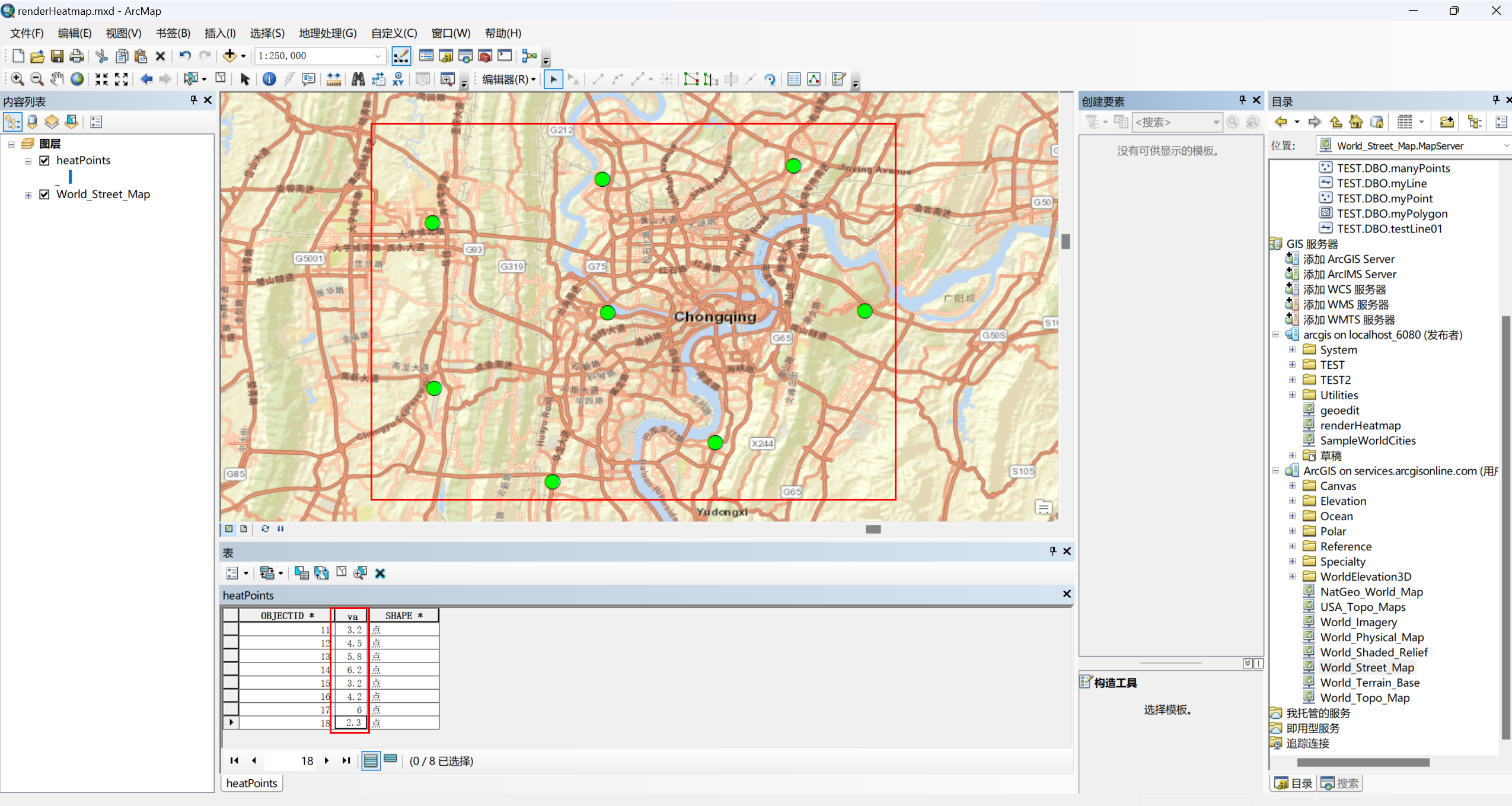
Task: Expand the TEST2 folder
Action: [1293, 380]
